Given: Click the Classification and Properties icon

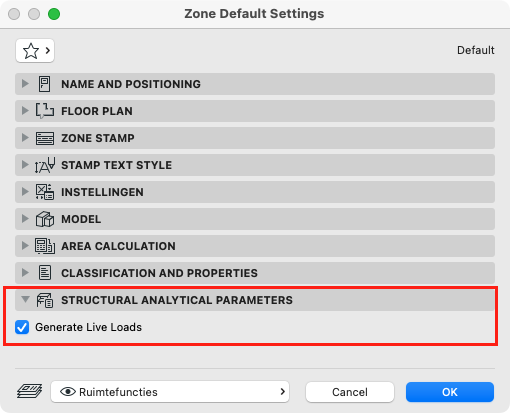Looking at the screenshot, I should [x=45, y=273].
